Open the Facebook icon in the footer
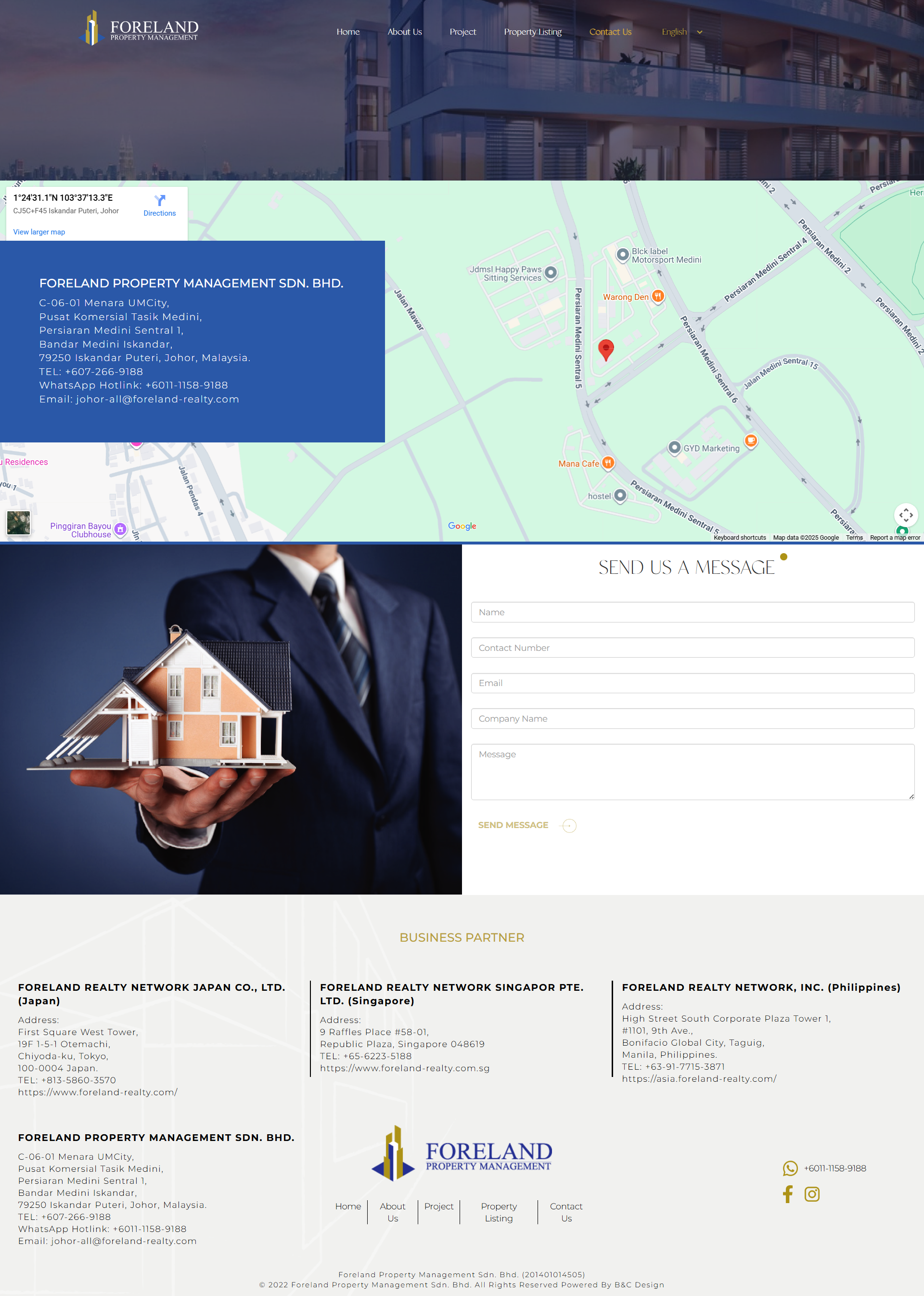 pos(787,1194)
